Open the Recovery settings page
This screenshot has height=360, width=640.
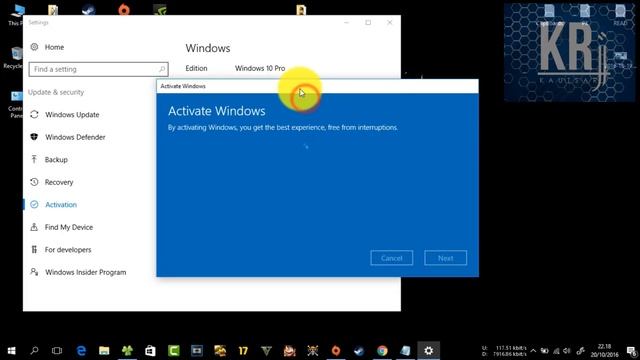pos(52,182)
